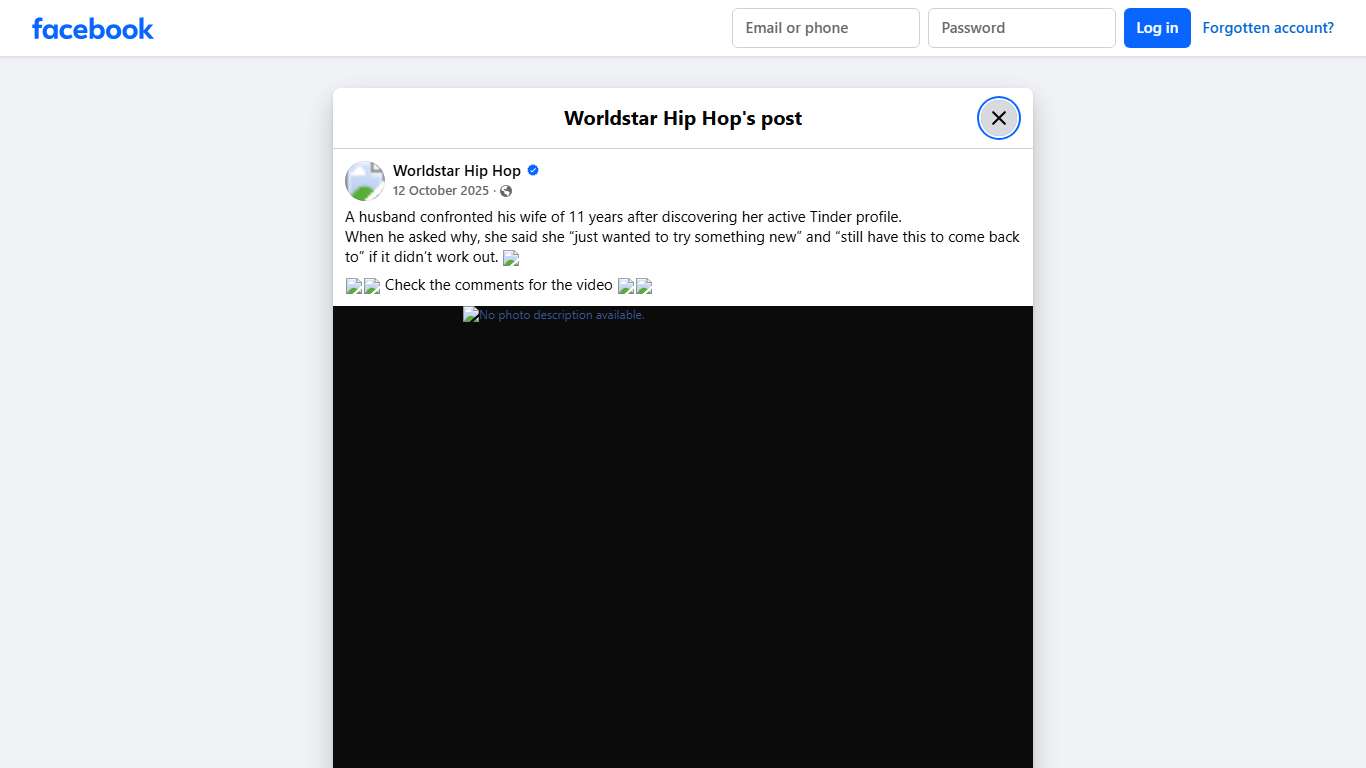The height and width of the screenshot is (768, 1366).
Task: Click the last broken icon after "the video"
Action: tap(644, 286)
